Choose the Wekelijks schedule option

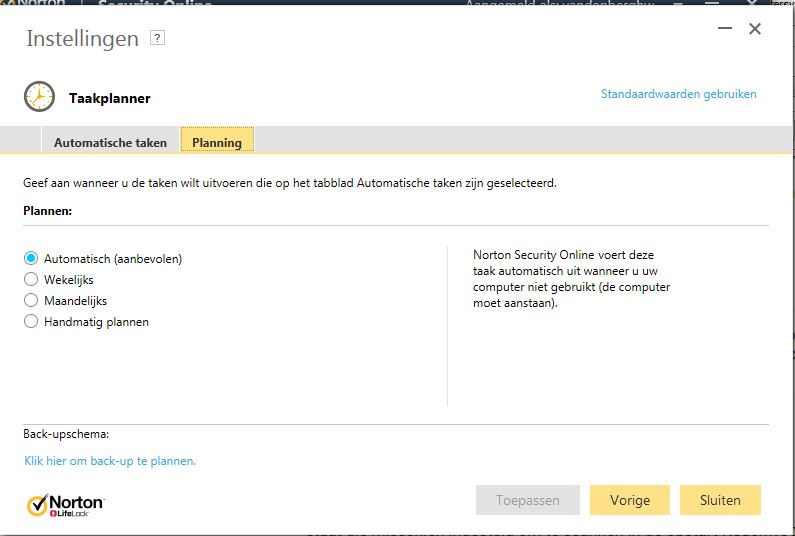(31, 280)
